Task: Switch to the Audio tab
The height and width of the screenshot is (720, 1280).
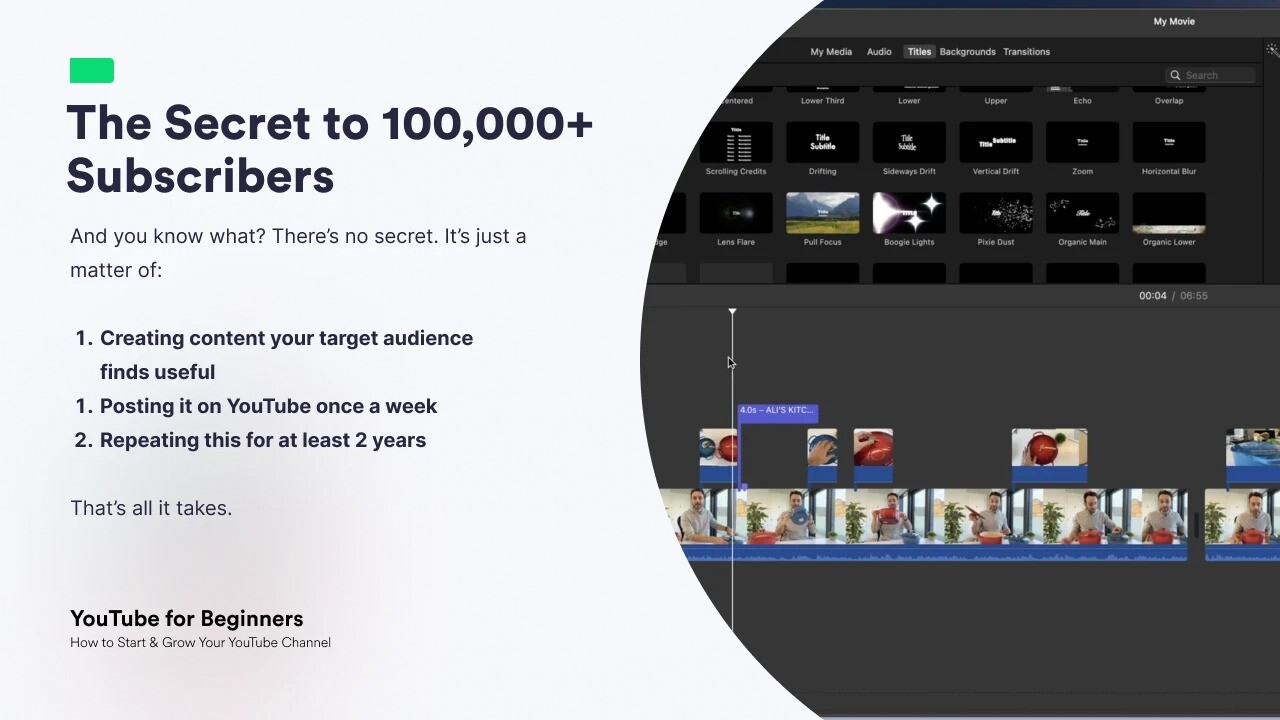Action: (x=879, y=52)
